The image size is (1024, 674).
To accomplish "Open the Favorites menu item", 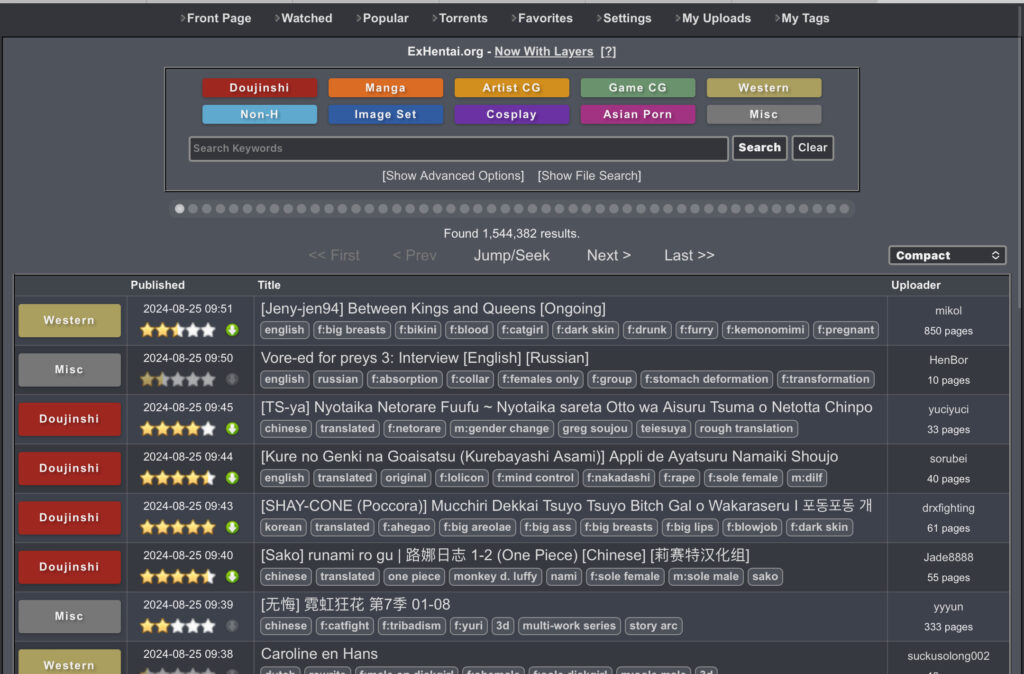I will click(x=545, y=18).
